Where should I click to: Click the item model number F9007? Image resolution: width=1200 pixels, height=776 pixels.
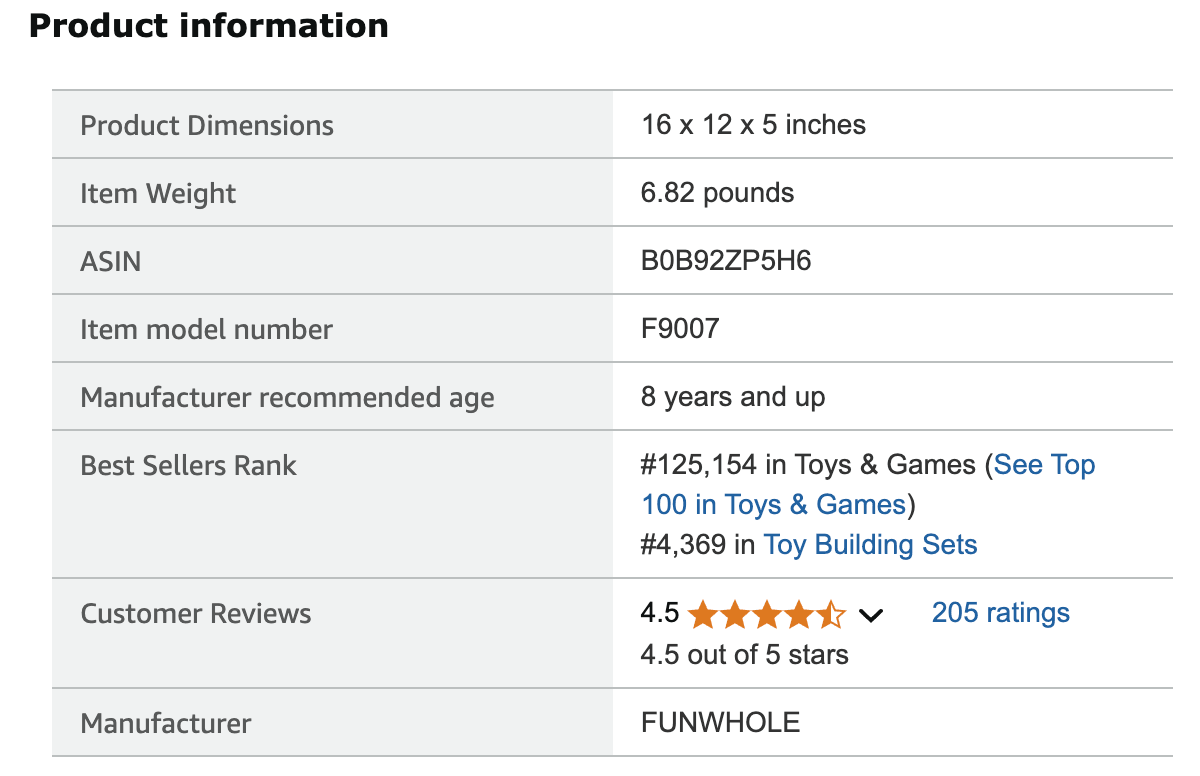tap(680, 329)
